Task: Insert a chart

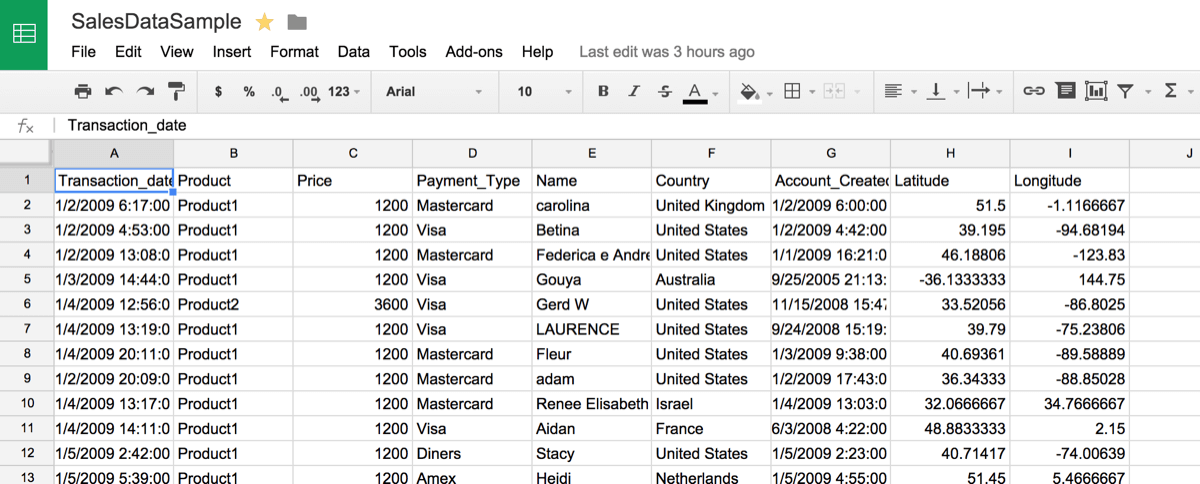Action: tap(1096, 91)
